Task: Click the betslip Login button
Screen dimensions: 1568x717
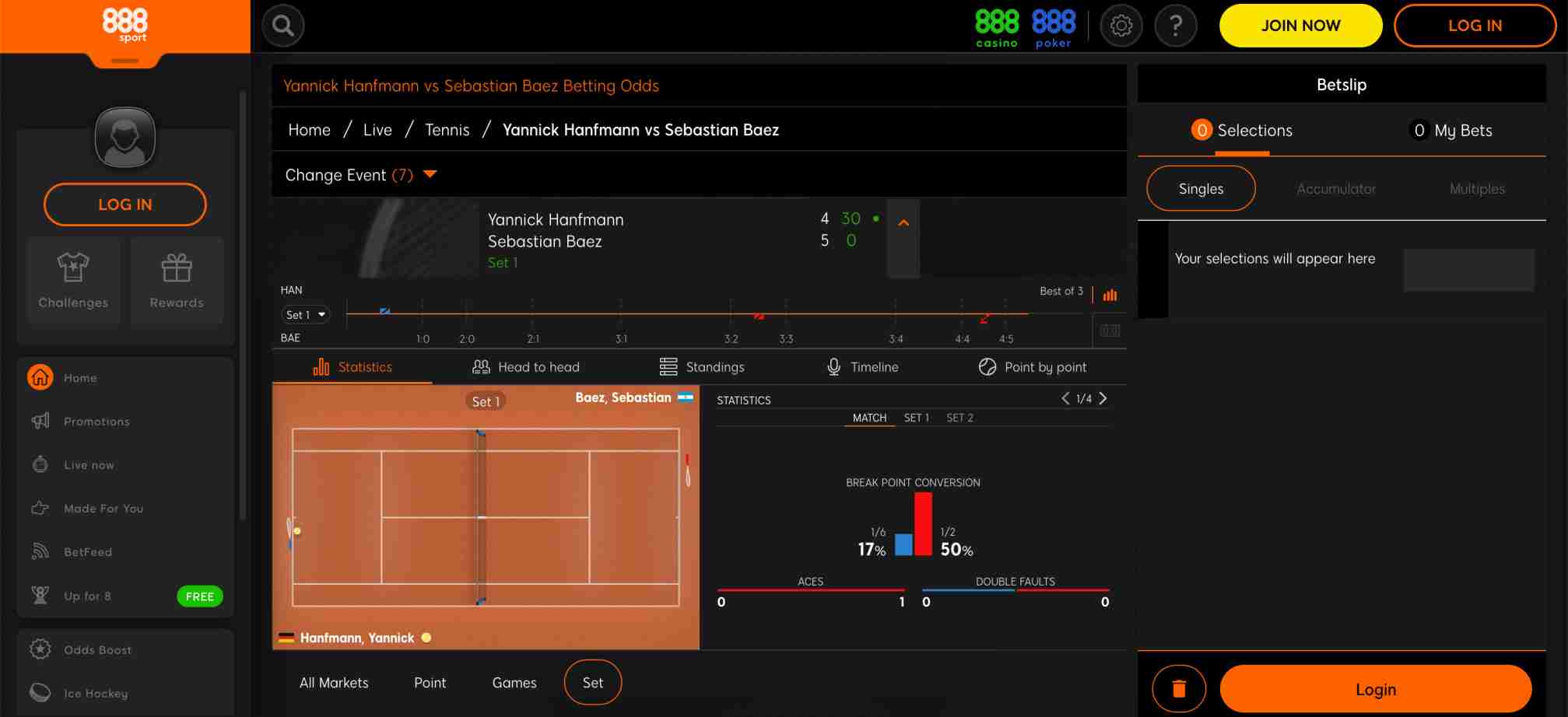Action: click(1375, 689)
